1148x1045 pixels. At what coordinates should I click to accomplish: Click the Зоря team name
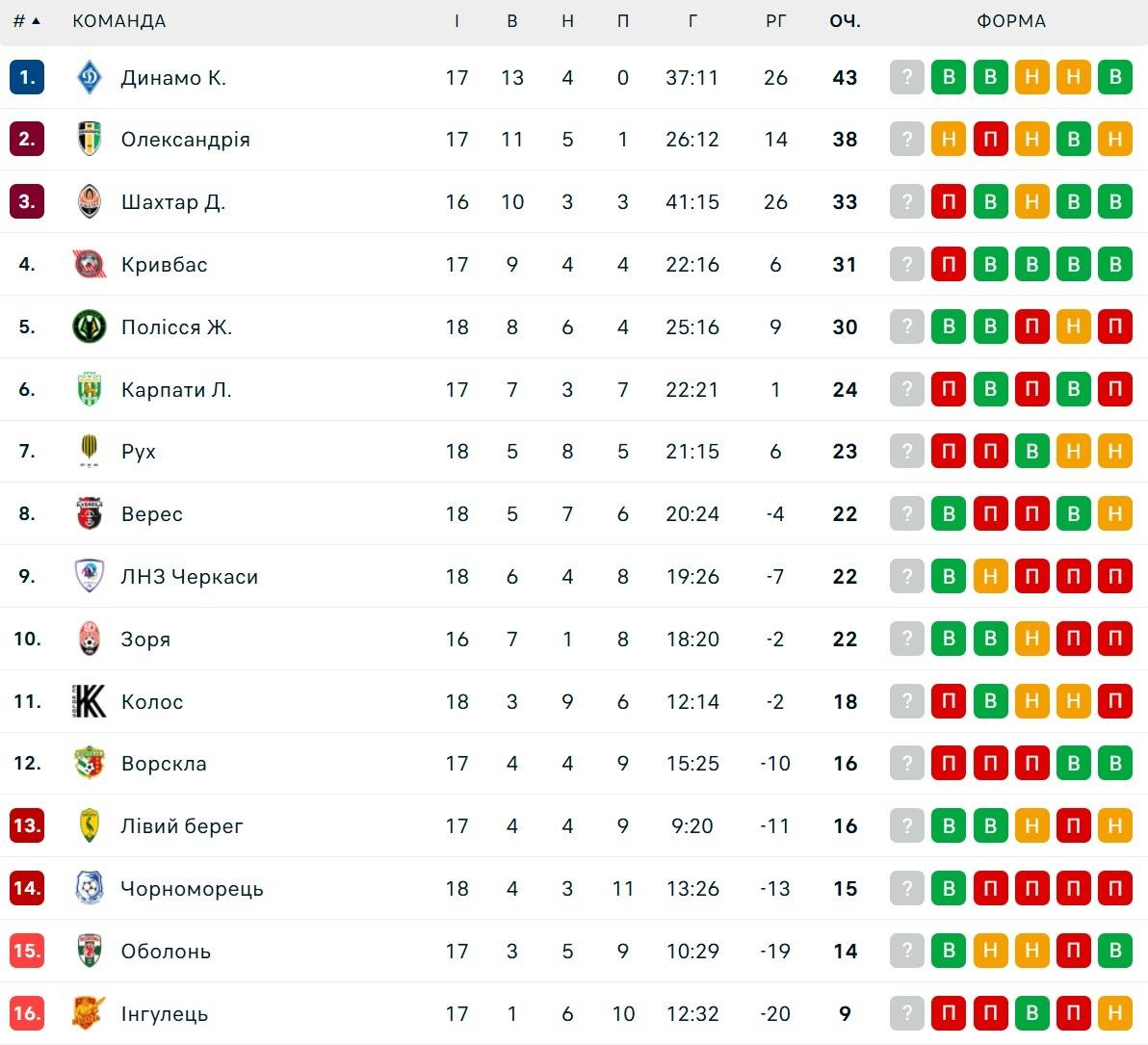click(145, 640)
